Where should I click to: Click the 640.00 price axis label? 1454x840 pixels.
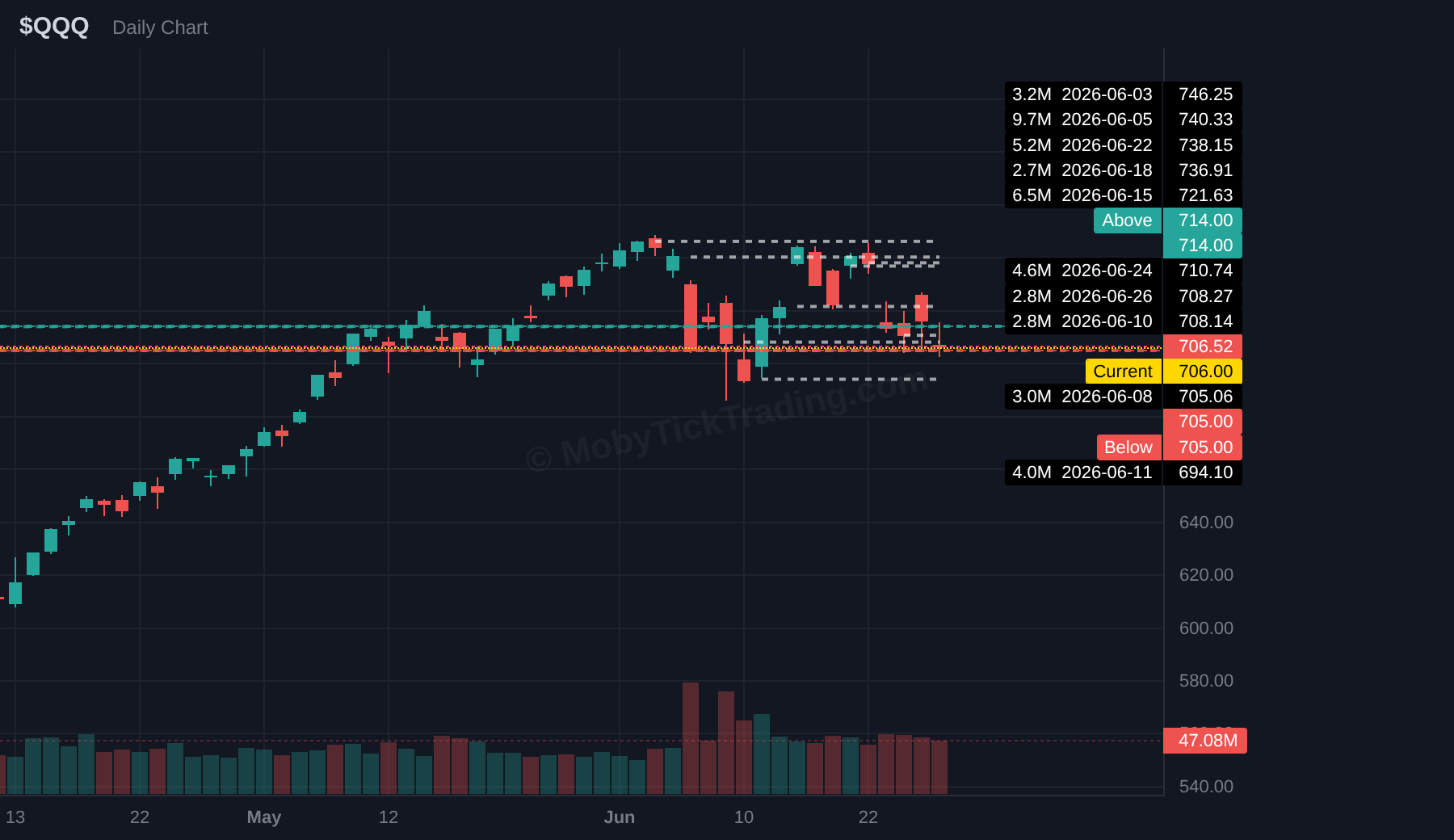[x=1206, y=523]
